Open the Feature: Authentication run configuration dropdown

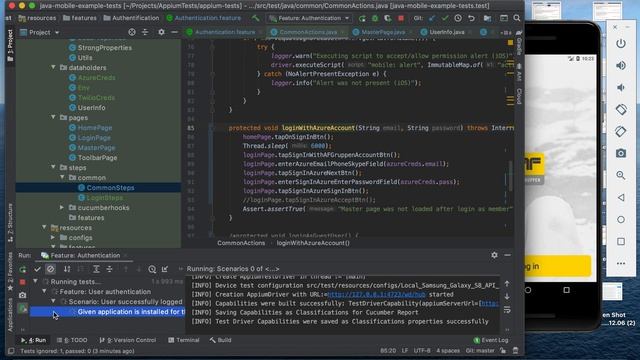coord(309,18)
